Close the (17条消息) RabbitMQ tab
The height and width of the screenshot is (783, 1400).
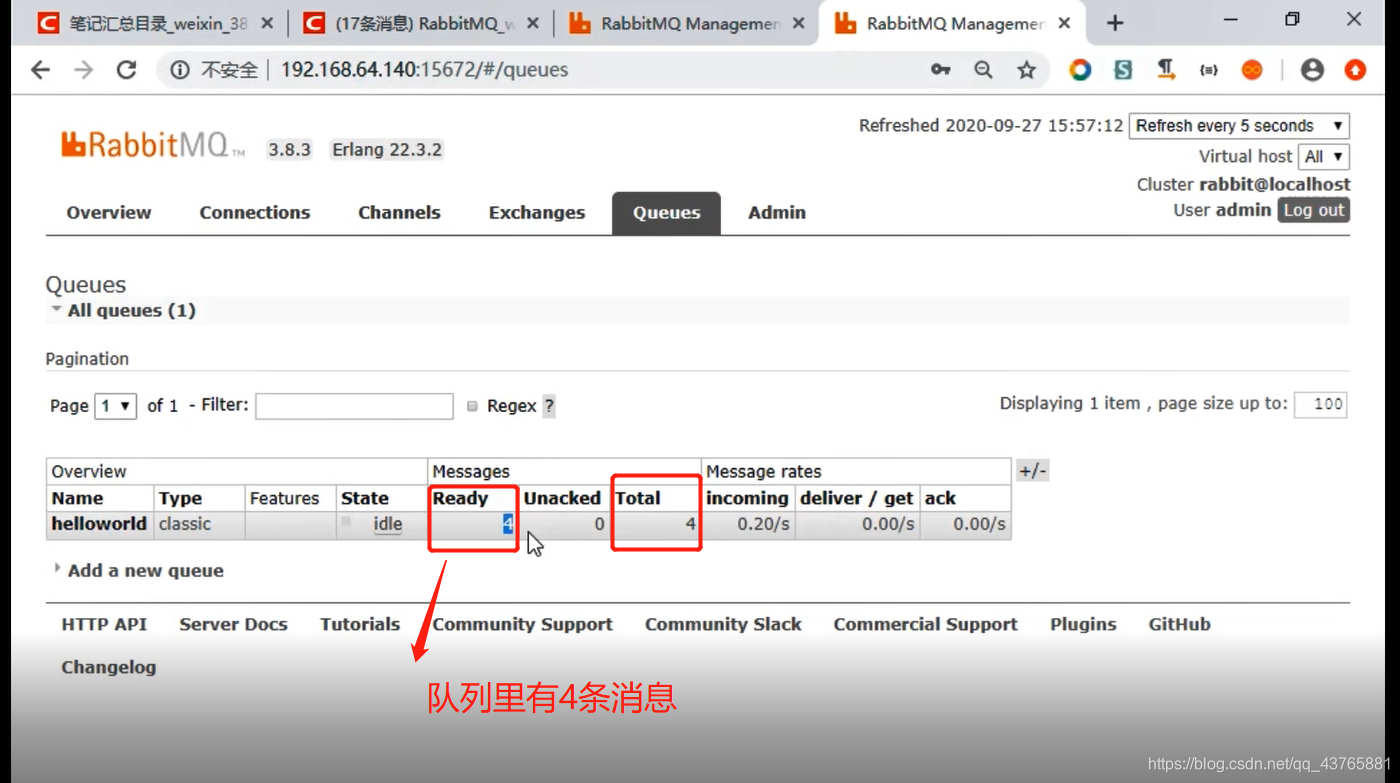[533, 23]
